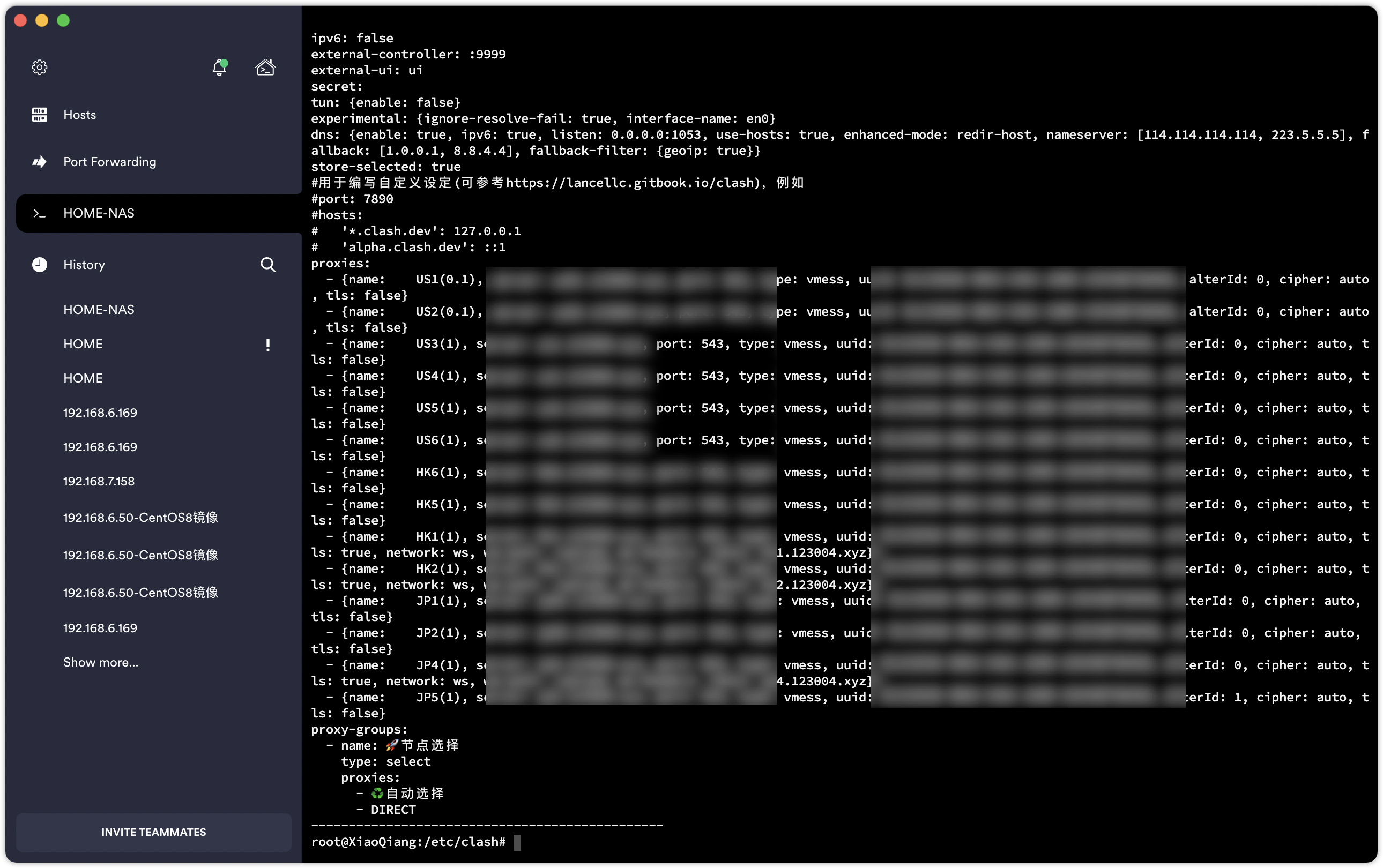The height and width of the screenshot is (868, 1383).
Task: Open the notifications bell with green badge
Action: point(219,67)
